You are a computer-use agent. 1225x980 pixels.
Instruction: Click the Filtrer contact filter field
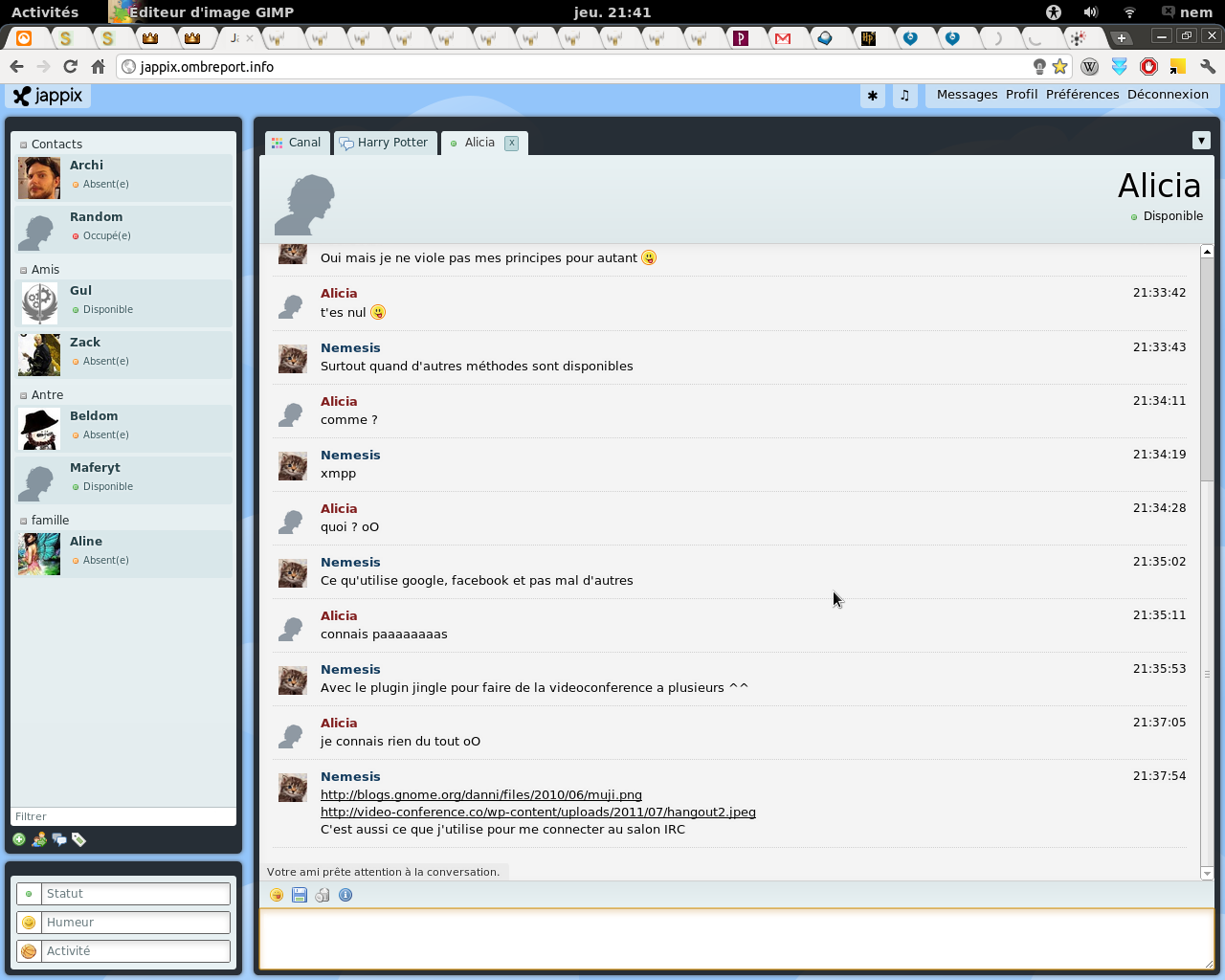pos(122,816)
